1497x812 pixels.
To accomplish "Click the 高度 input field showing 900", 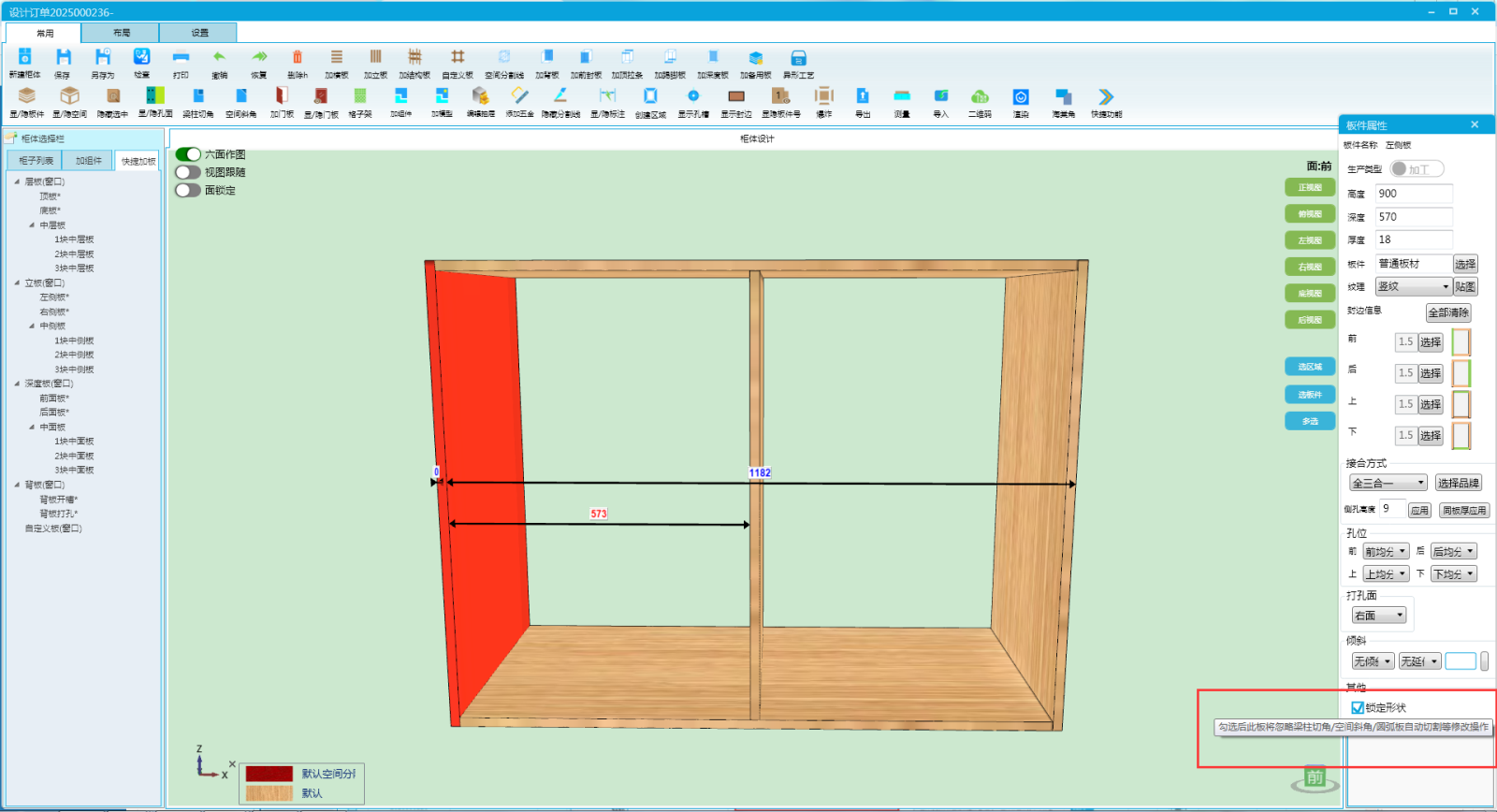I will point(1413,194).
